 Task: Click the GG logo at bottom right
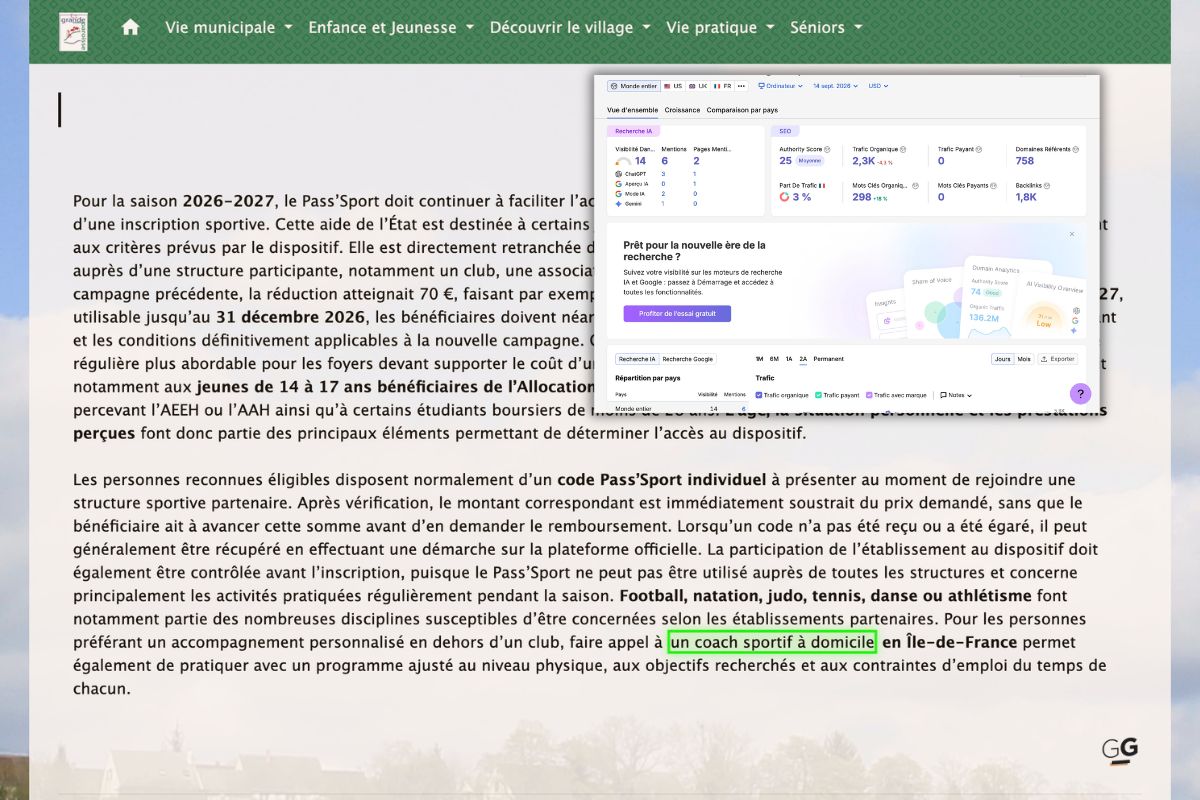pos(1120,751)
